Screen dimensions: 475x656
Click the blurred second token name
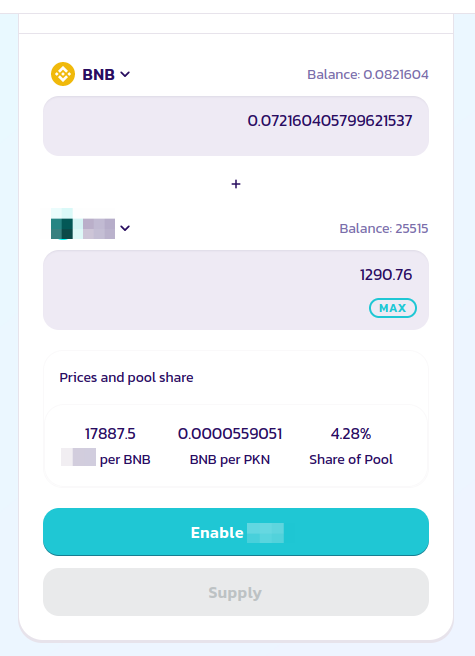point(99,228)
